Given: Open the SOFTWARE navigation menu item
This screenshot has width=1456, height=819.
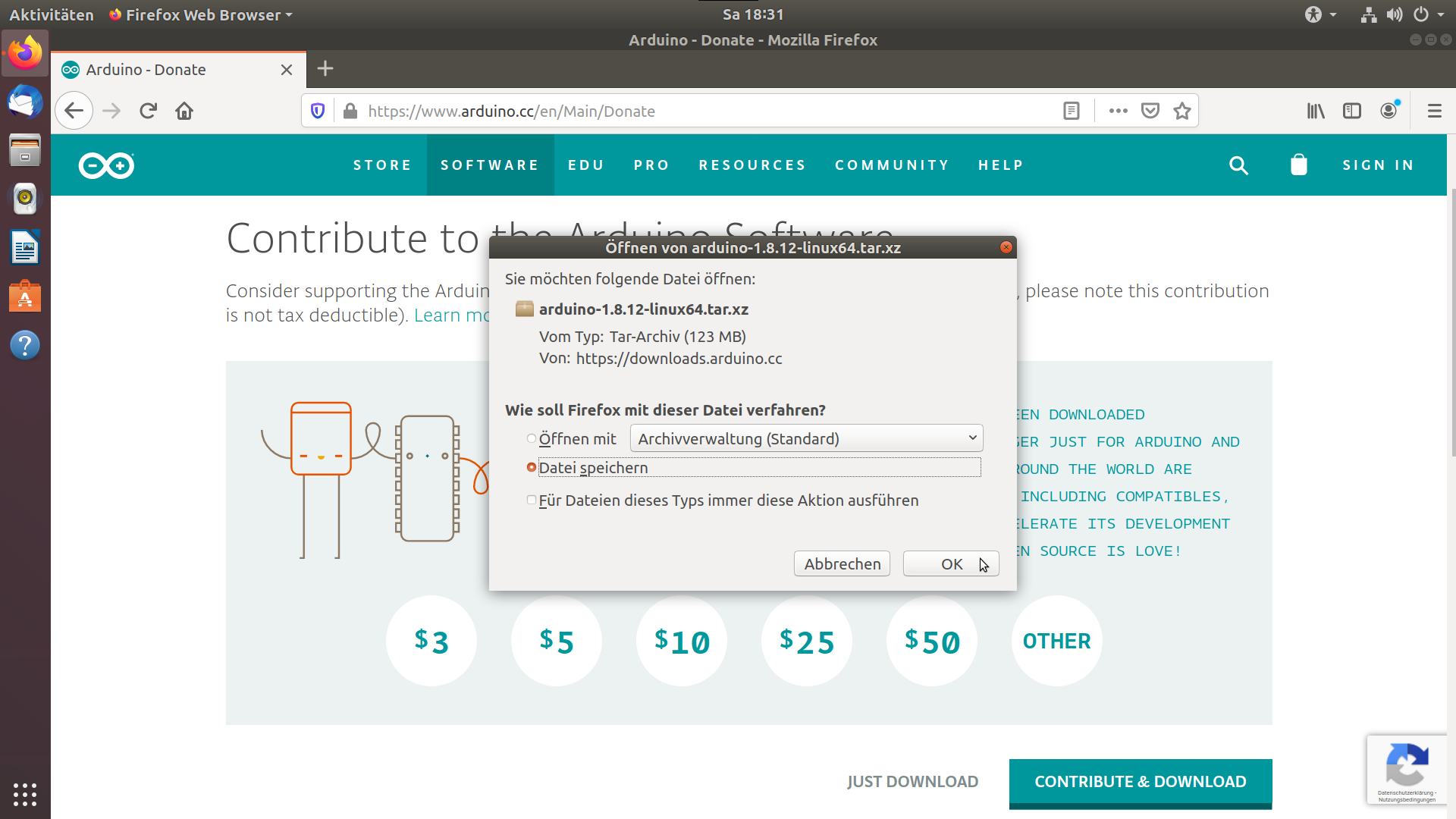Looking at the screenshot, I should [x=490, y=165].
